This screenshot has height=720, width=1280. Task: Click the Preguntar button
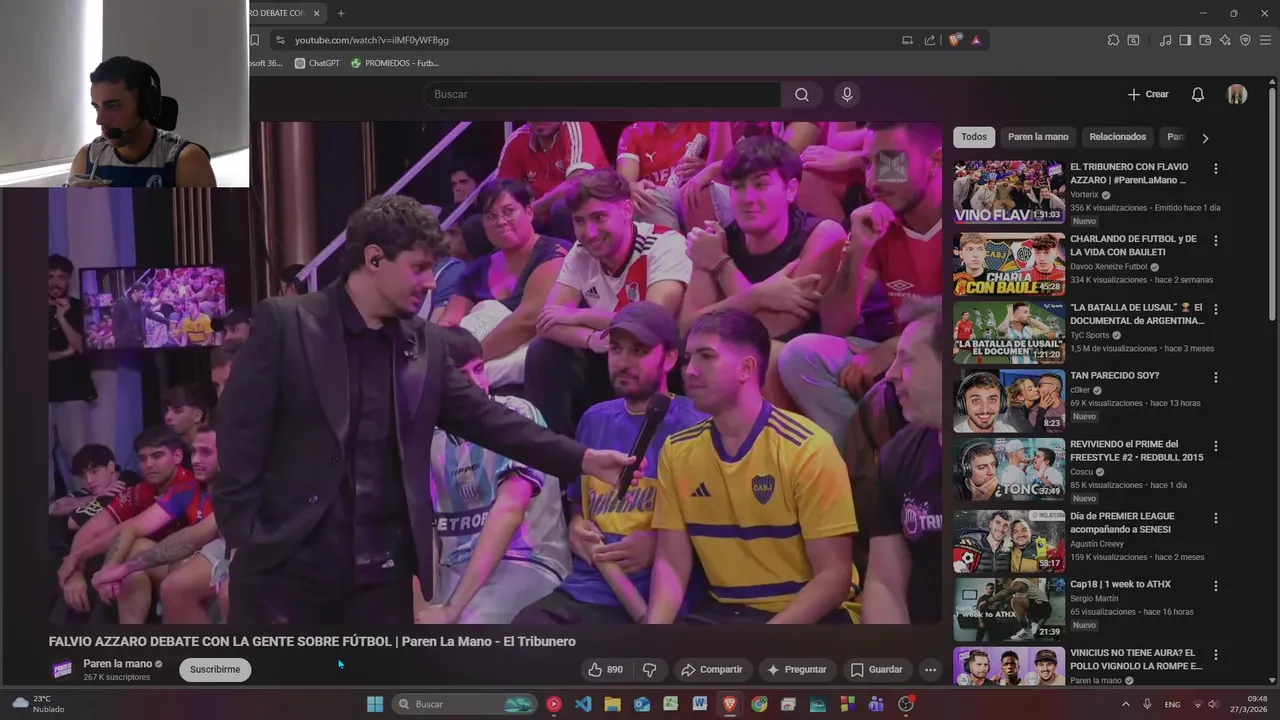coord(796,670)
